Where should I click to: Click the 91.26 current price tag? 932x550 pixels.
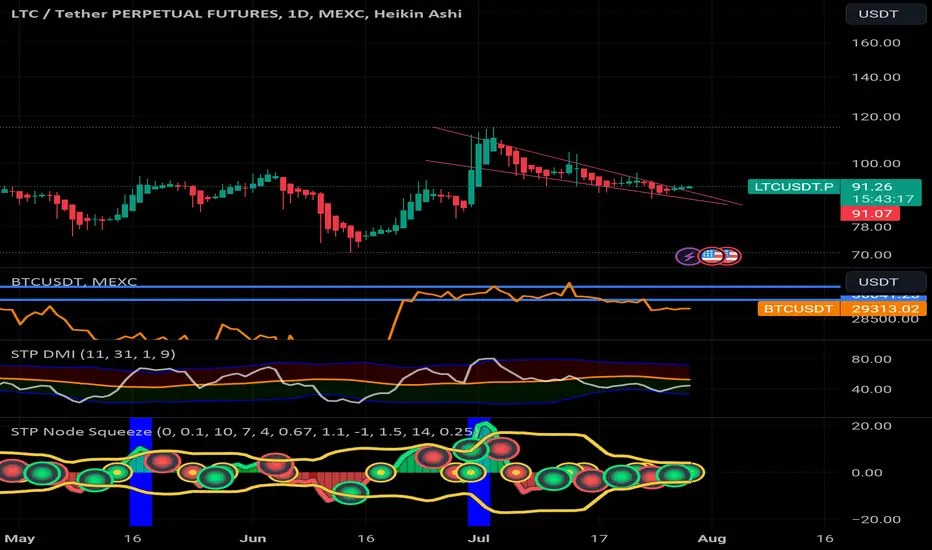(872, 186)
